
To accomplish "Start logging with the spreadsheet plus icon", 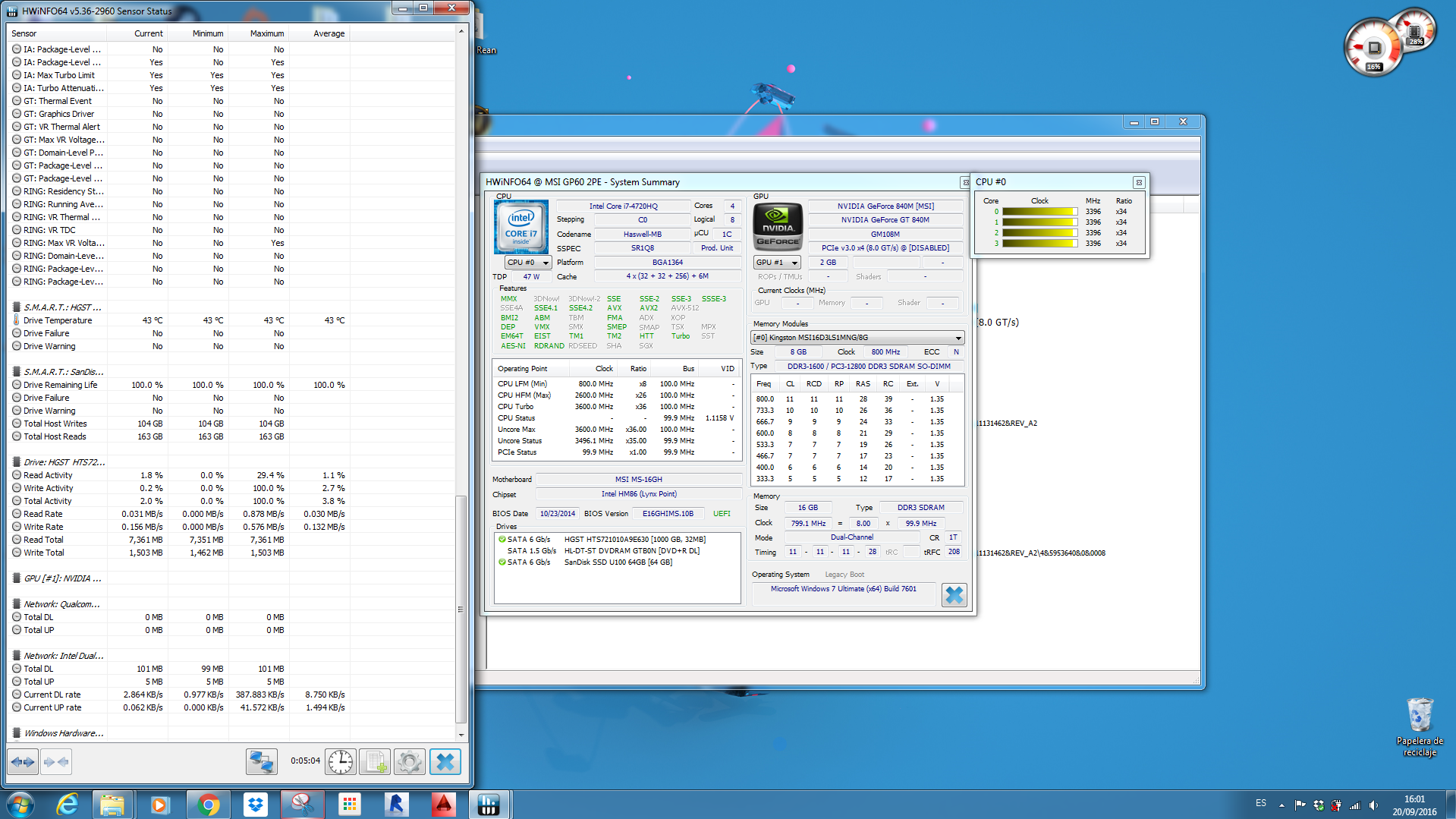I will click(x=375, y=761).
